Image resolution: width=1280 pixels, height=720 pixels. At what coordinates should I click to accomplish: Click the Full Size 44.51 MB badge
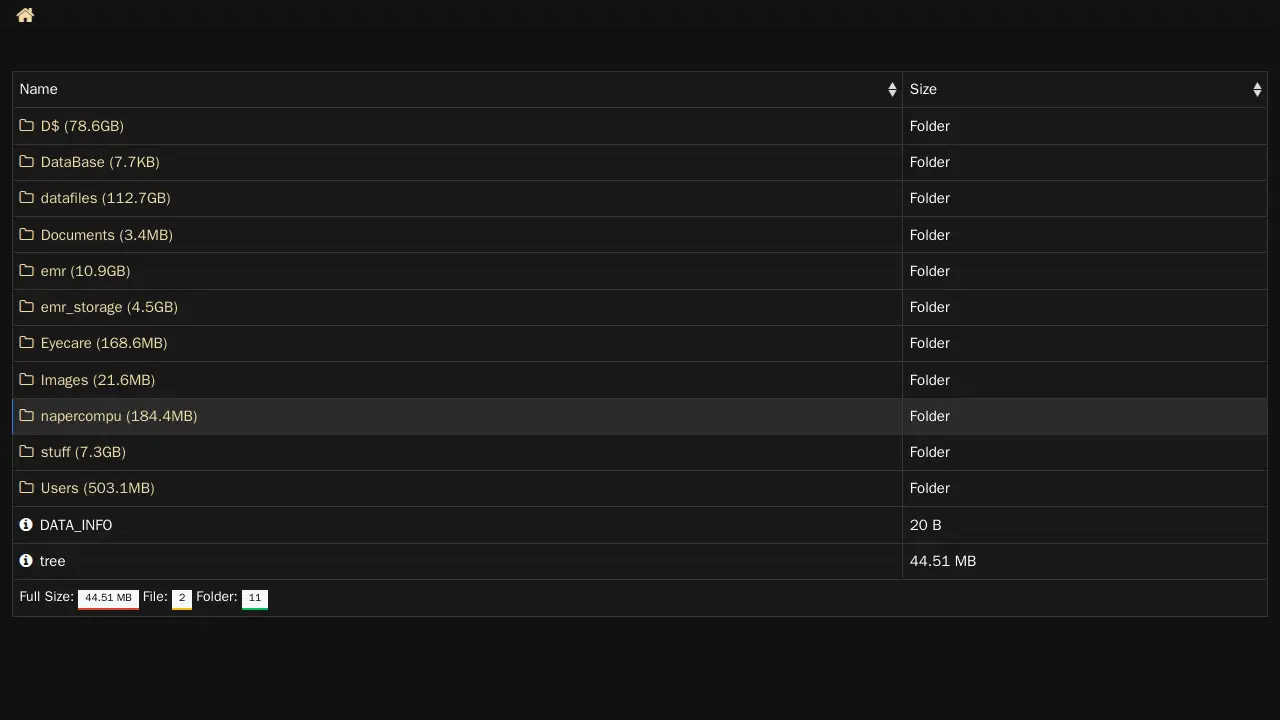(x=108, y=598)
